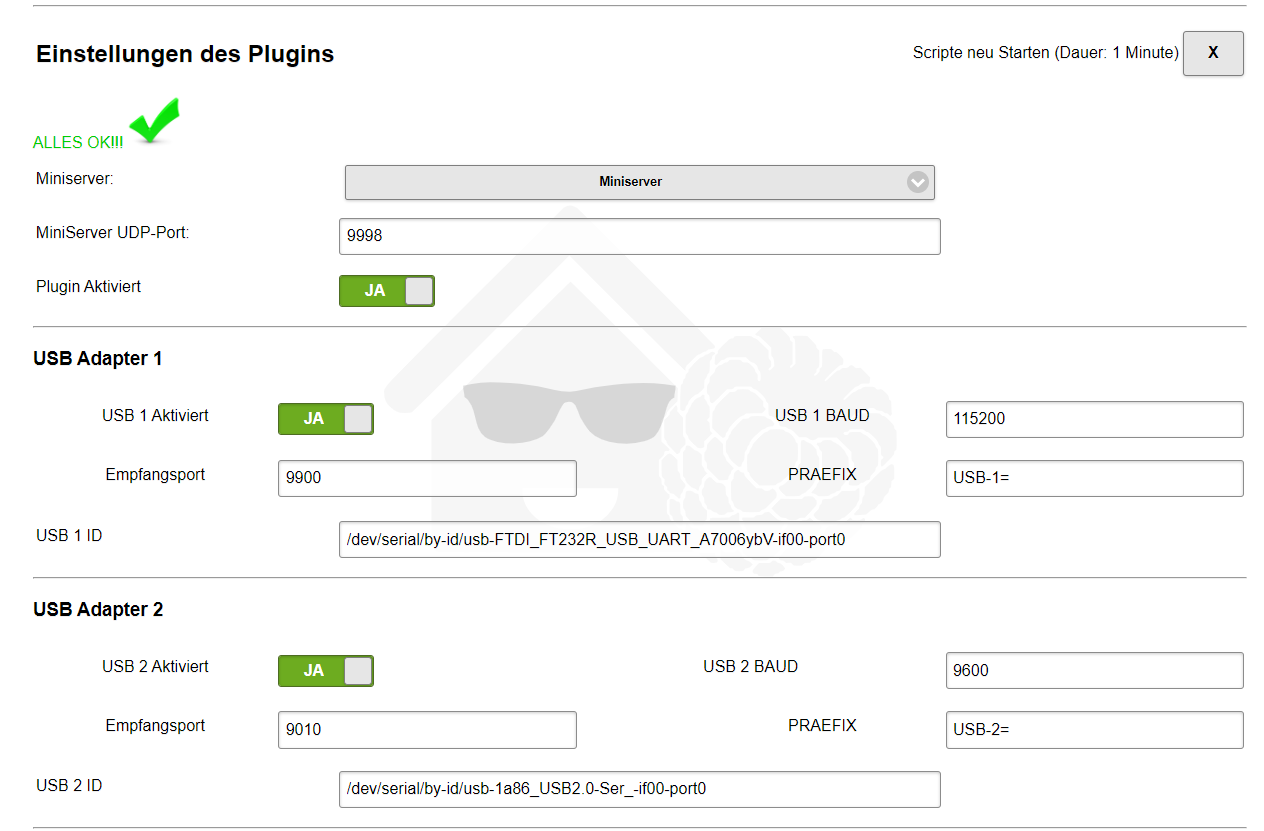Click USB Adapter 2 Empfangsport field

click(x=427, y=730)
